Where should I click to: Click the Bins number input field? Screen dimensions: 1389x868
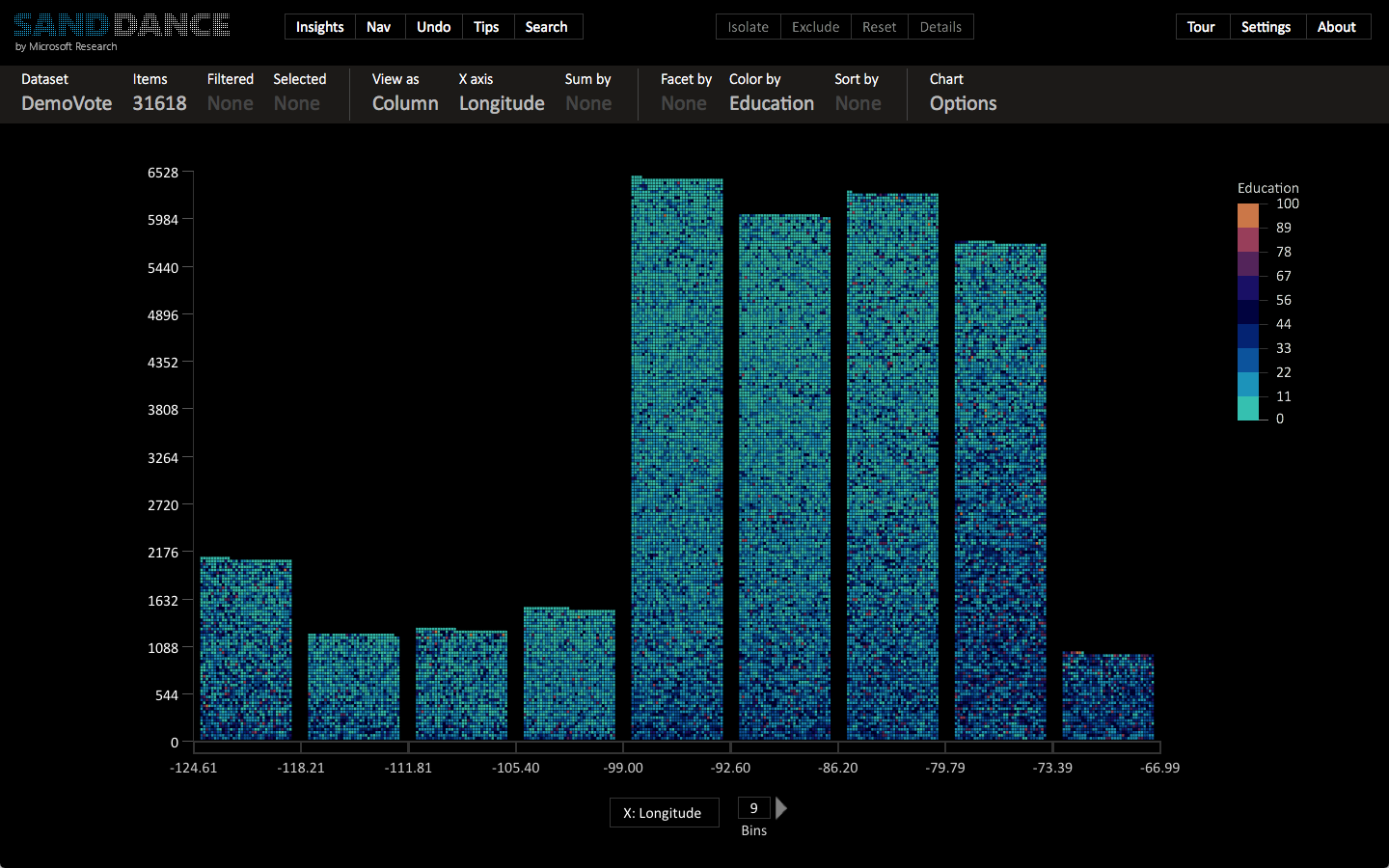754,808
